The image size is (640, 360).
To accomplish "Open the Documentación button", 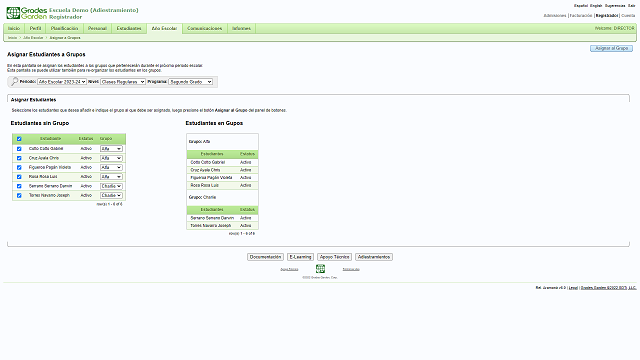I will (265, 257).
